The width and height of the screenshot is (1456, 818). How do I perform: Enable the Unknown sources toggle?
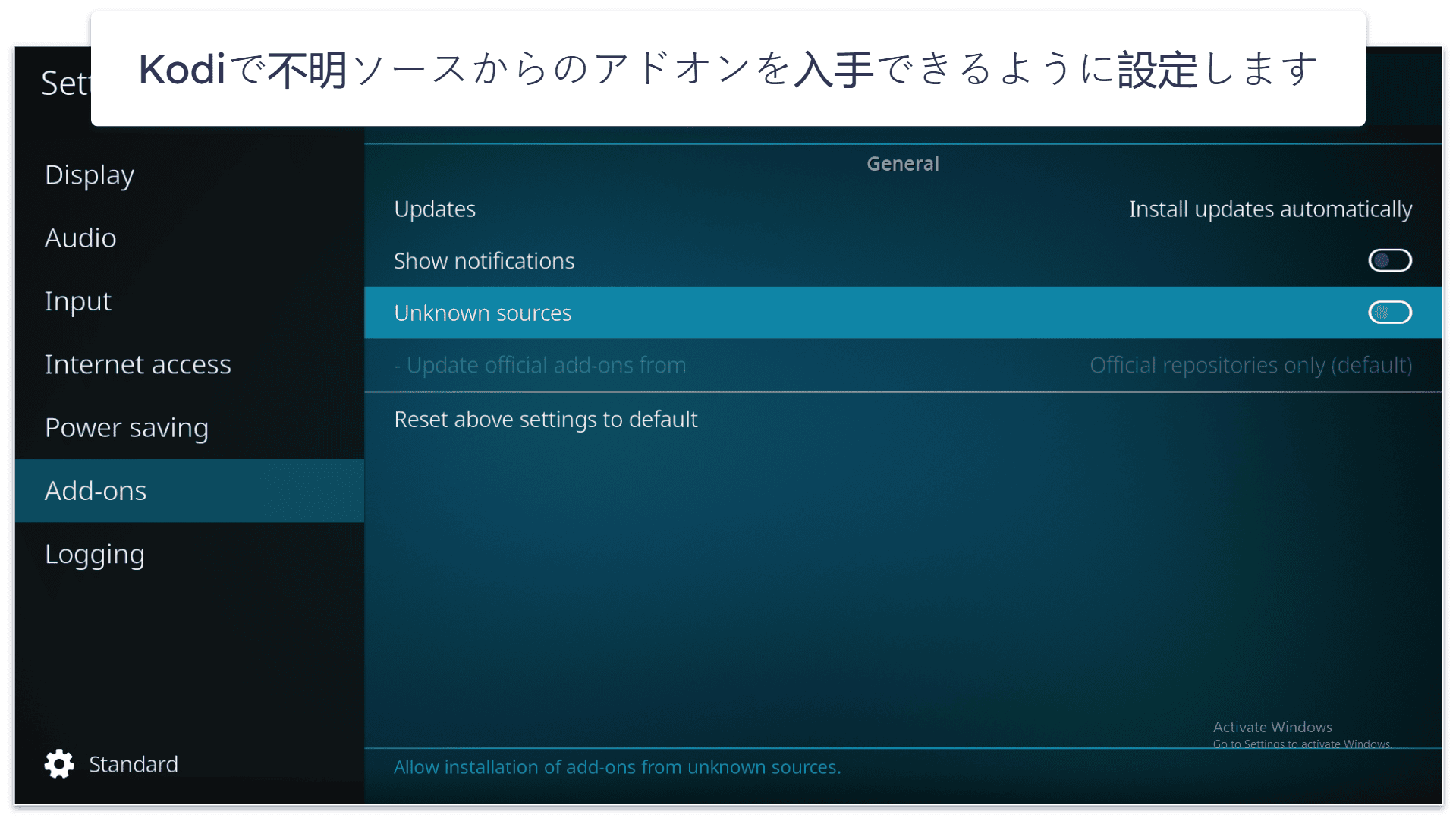click(x=1389, y=313)
